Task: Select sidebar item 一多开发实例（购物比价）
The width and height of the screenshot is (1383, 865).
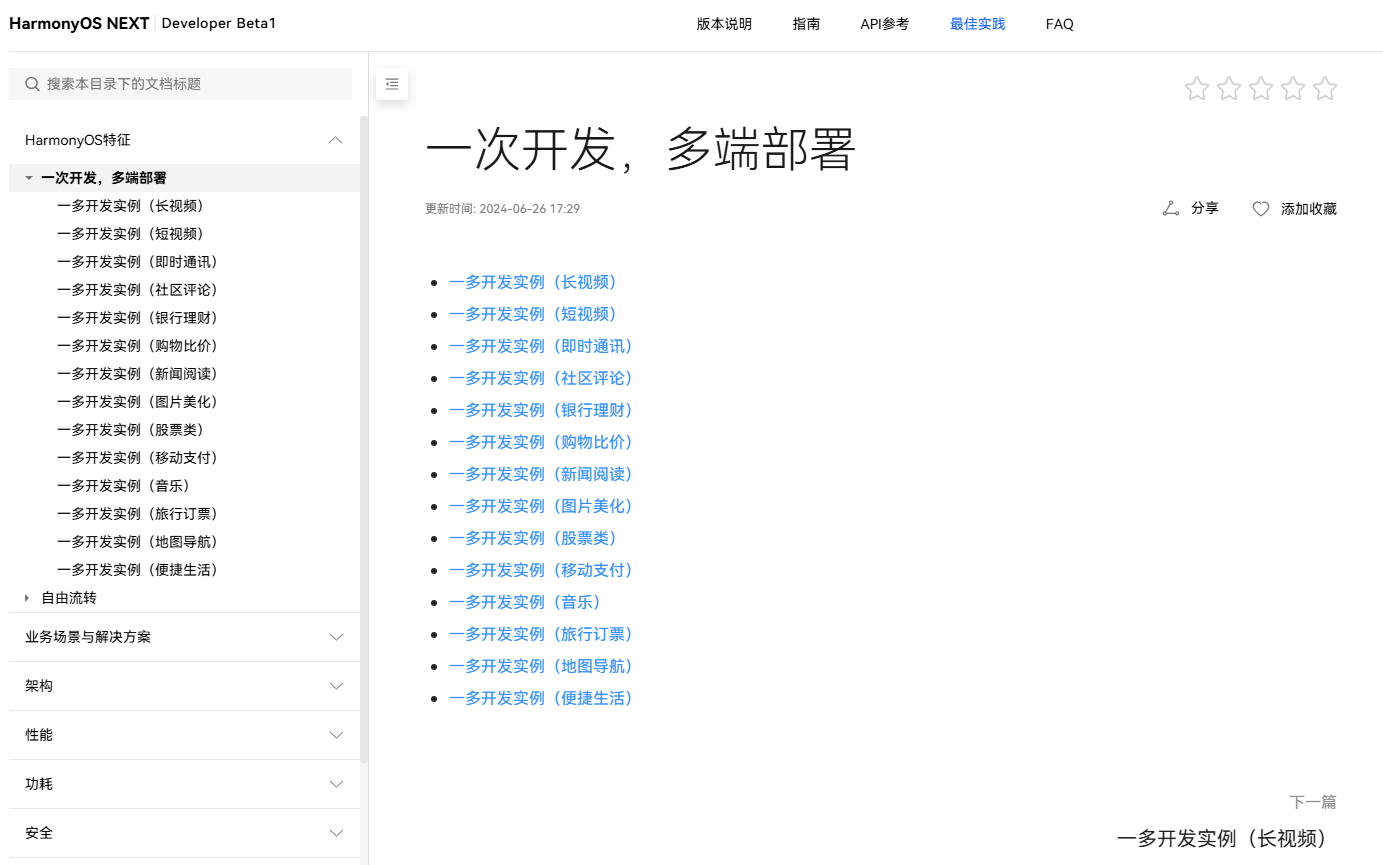Action: coord(141,346)
